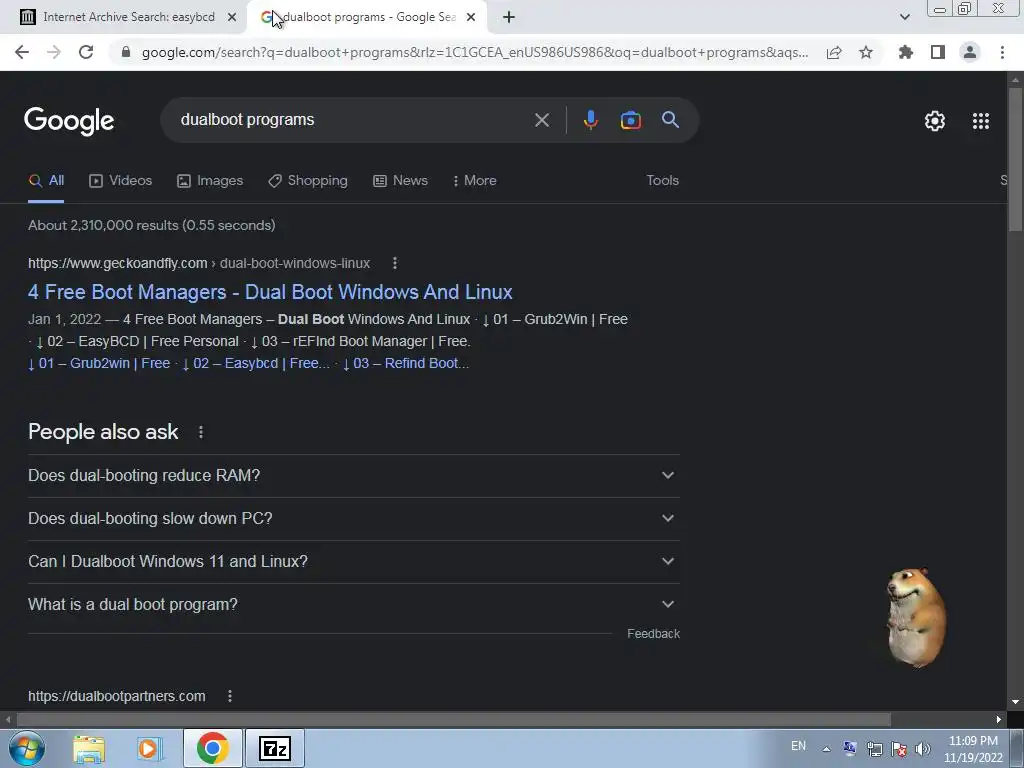Viewport: 1024px width, 768px height.
Task: Reload the Google search page
Action: click(86, 52)
